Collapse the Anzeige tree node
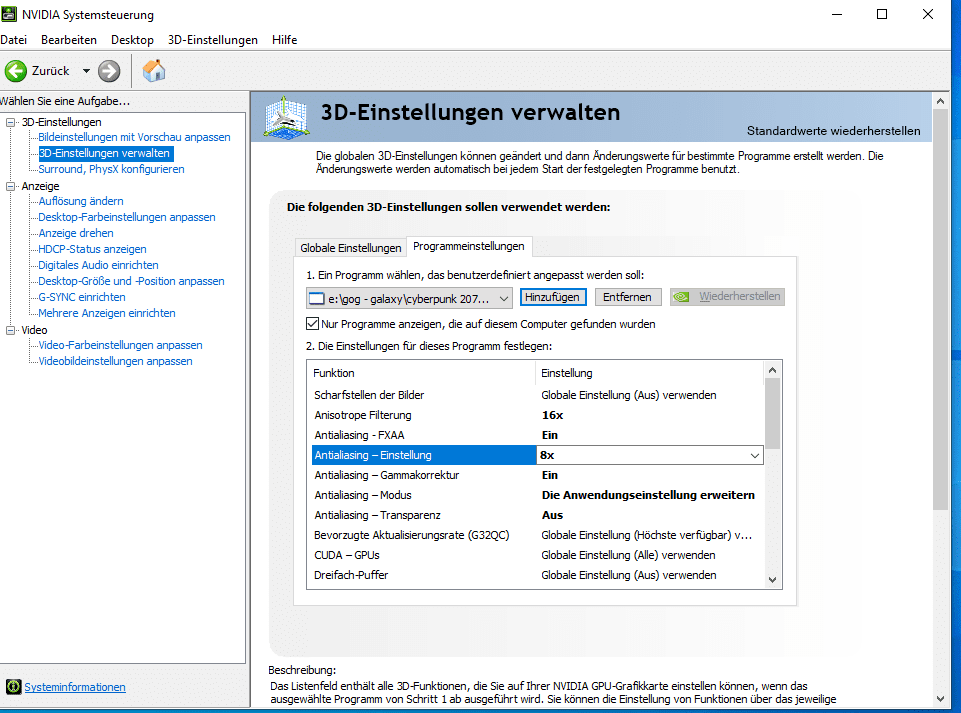961x713 pixels. (10, 186)
